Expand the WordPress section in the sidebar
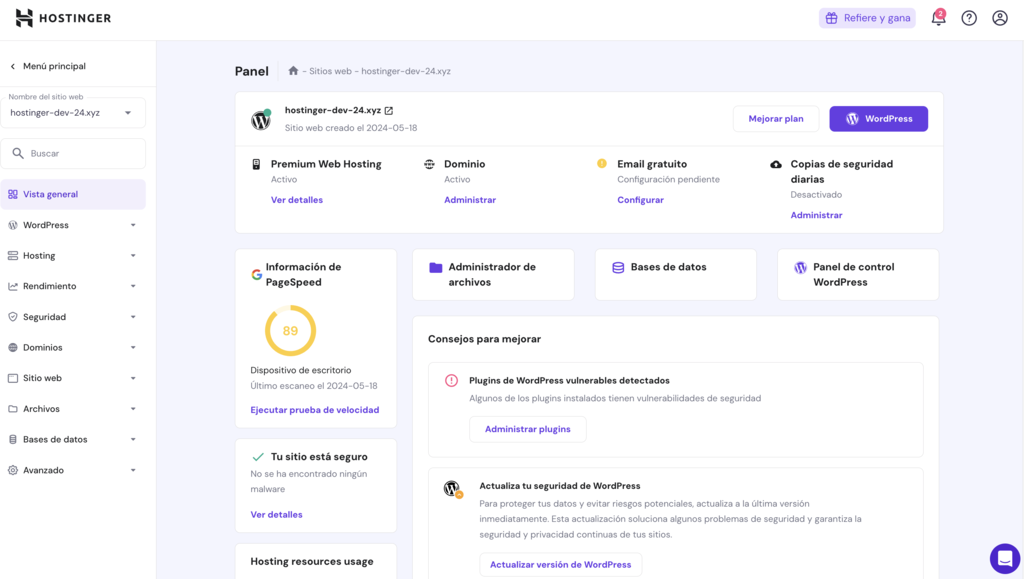This screenshot has width=1024, height=579. click(74, 224)
